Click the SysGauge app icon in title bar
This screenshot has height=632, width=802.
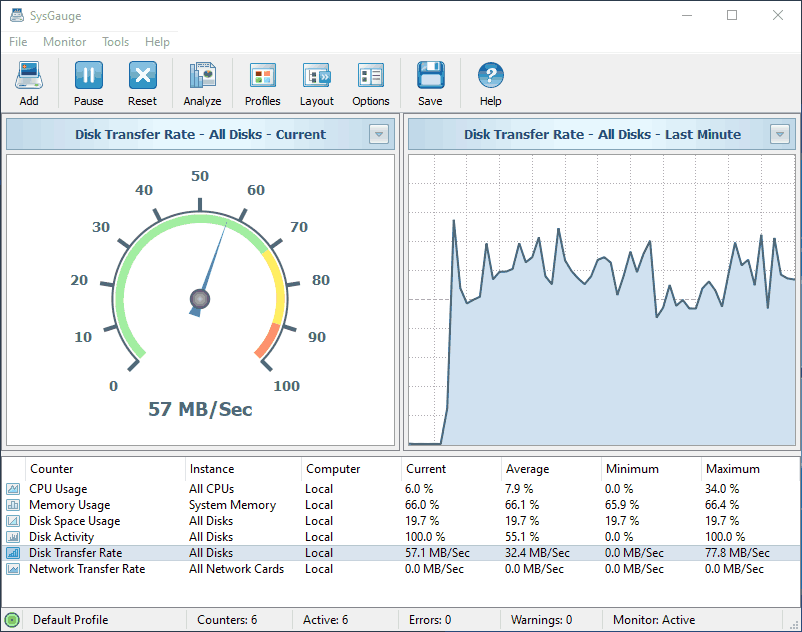(x=17, y=15)
